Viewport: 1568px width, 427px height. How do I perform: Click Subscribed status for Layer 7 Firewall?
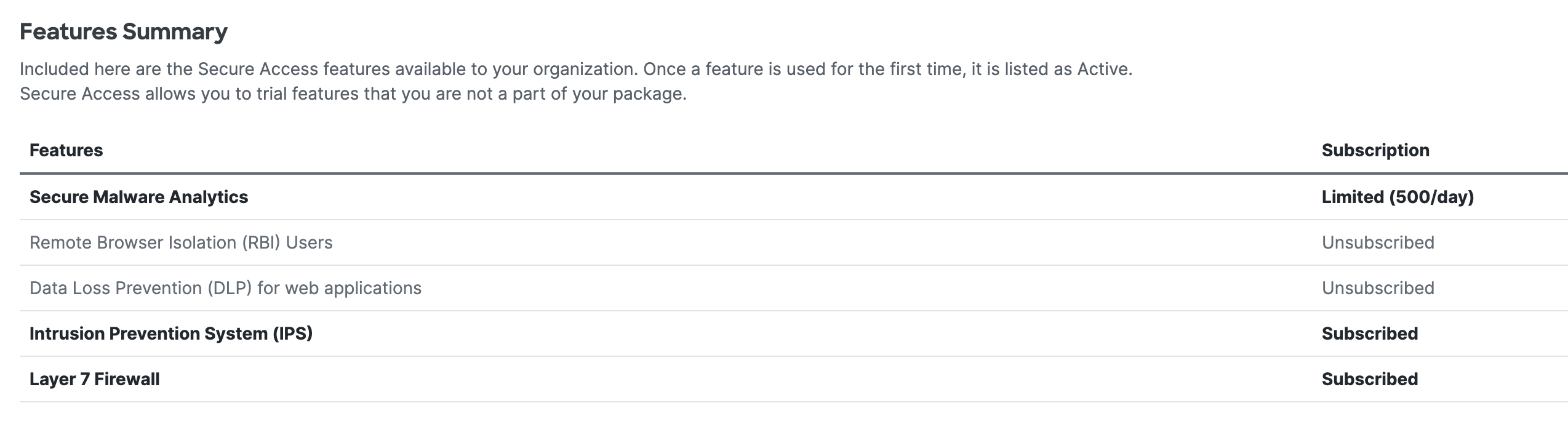1370,380
